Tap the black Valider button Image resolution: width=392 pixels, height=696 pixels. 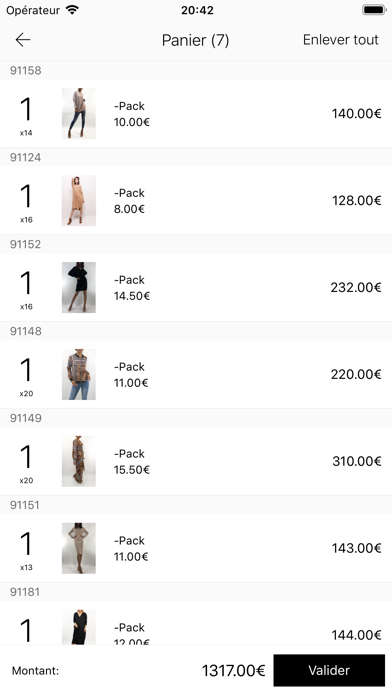(329, 670)
